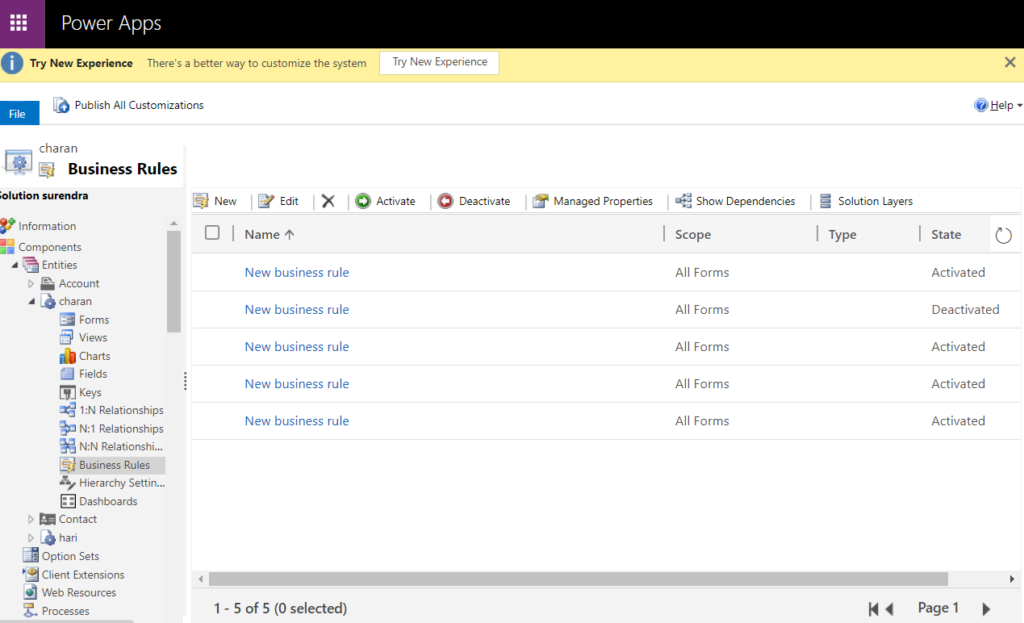Open the Help dropdown arrow
Image resolution: width=1024 pixels, height=623 pixels.
1019,106
